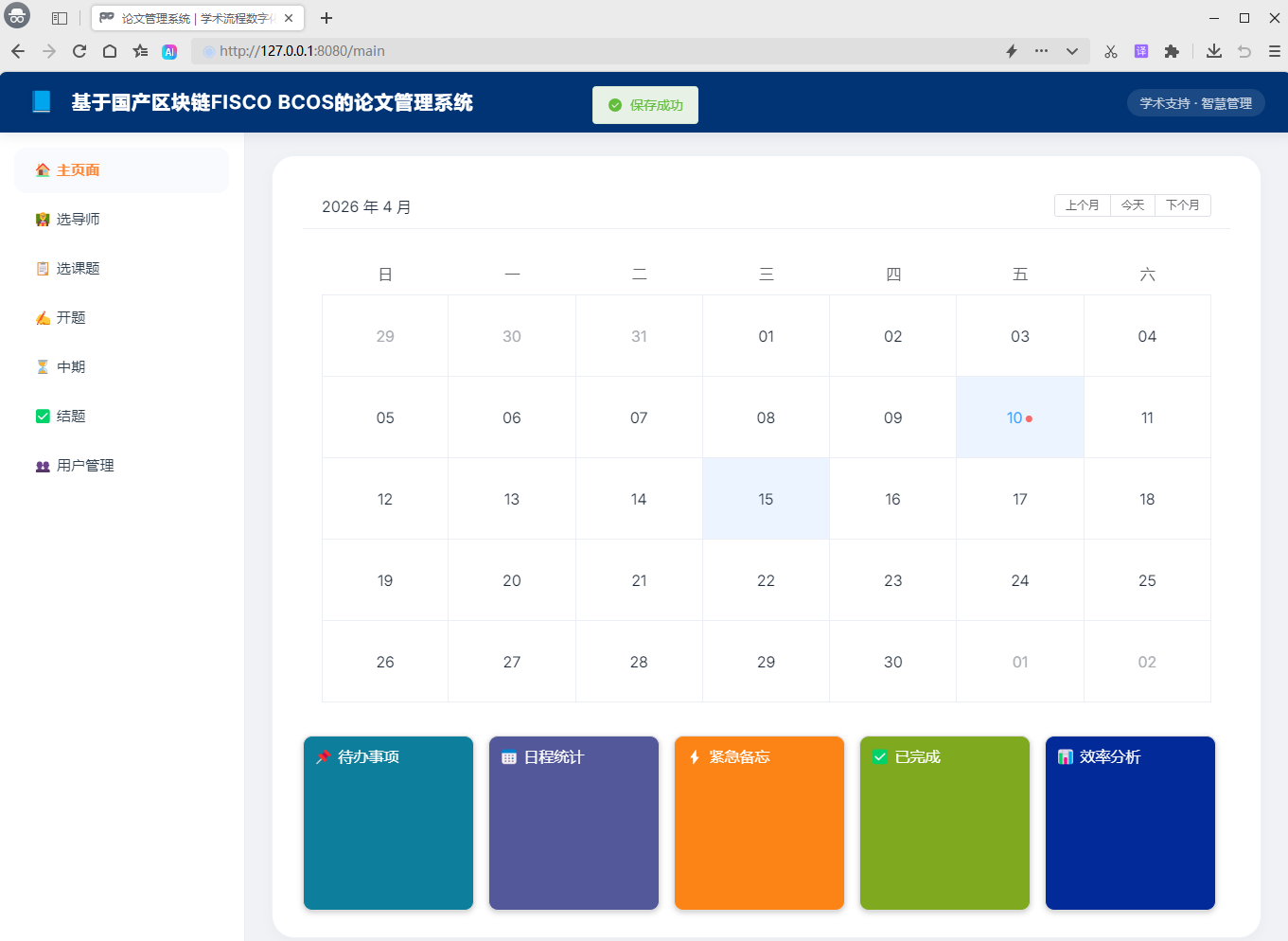This screenshot has height=941, width=1288.
Task: Click the system title text in header
Action: (273, 102)
